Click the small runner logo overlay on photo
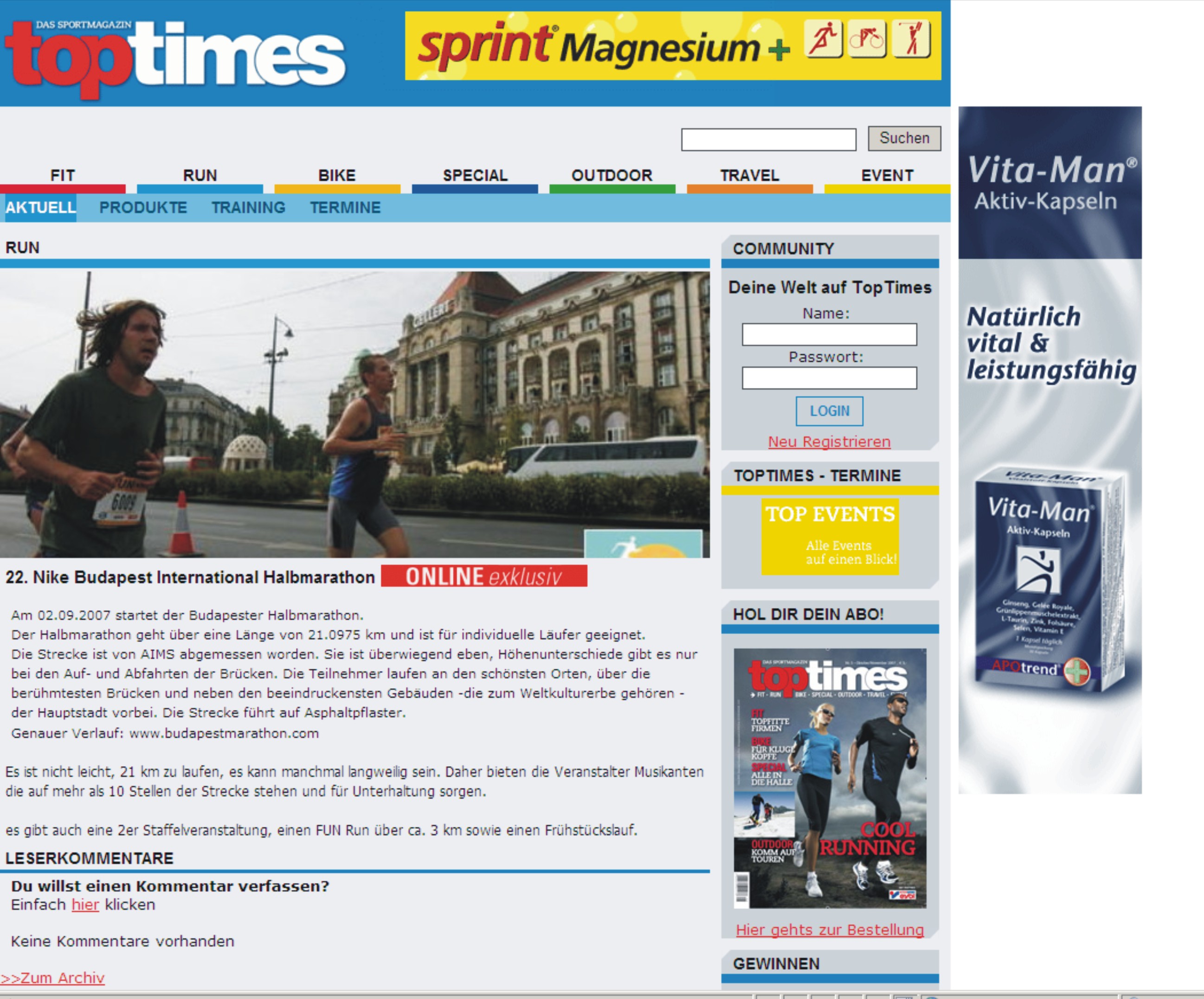The width and height of the screenshot is (1204, 999). 643,544
